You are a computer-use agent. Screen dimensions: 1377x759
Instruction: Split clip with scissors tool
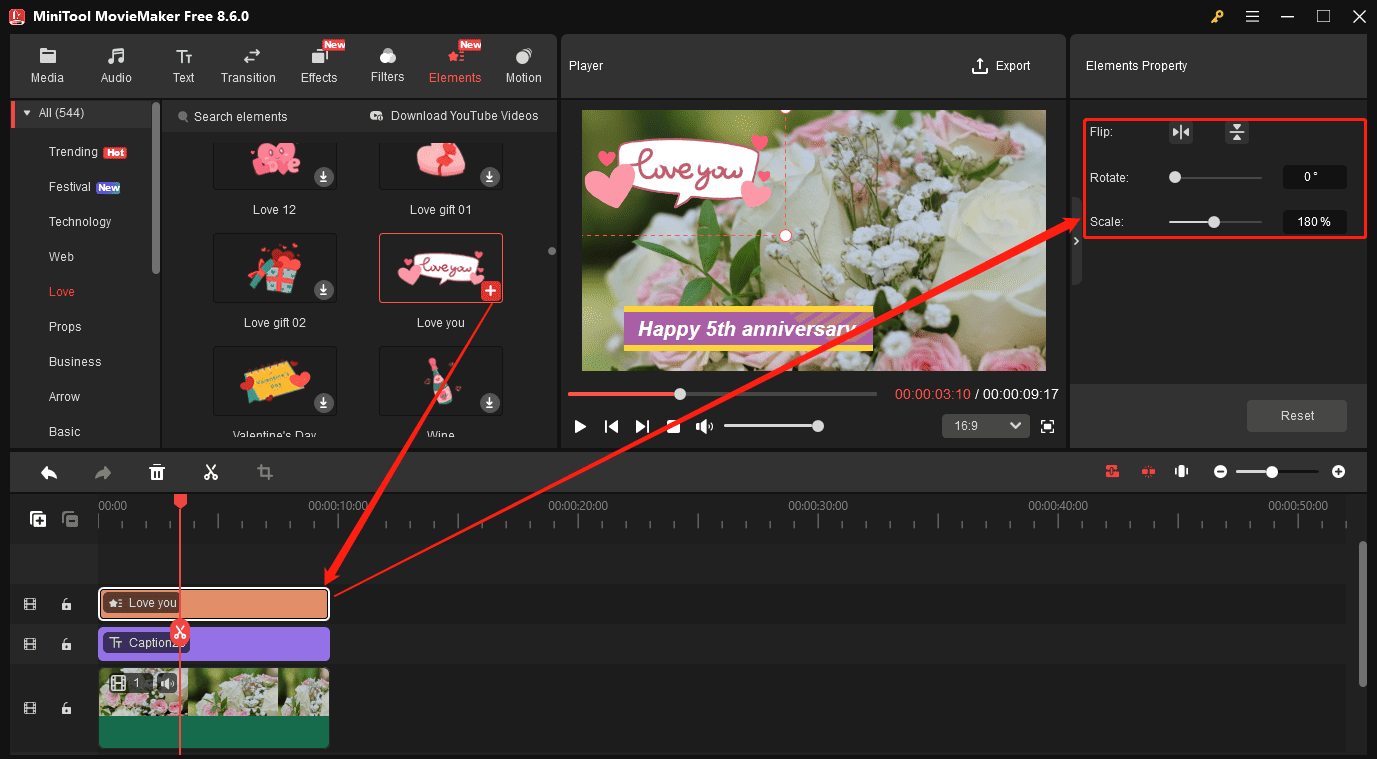pos(210,472)
